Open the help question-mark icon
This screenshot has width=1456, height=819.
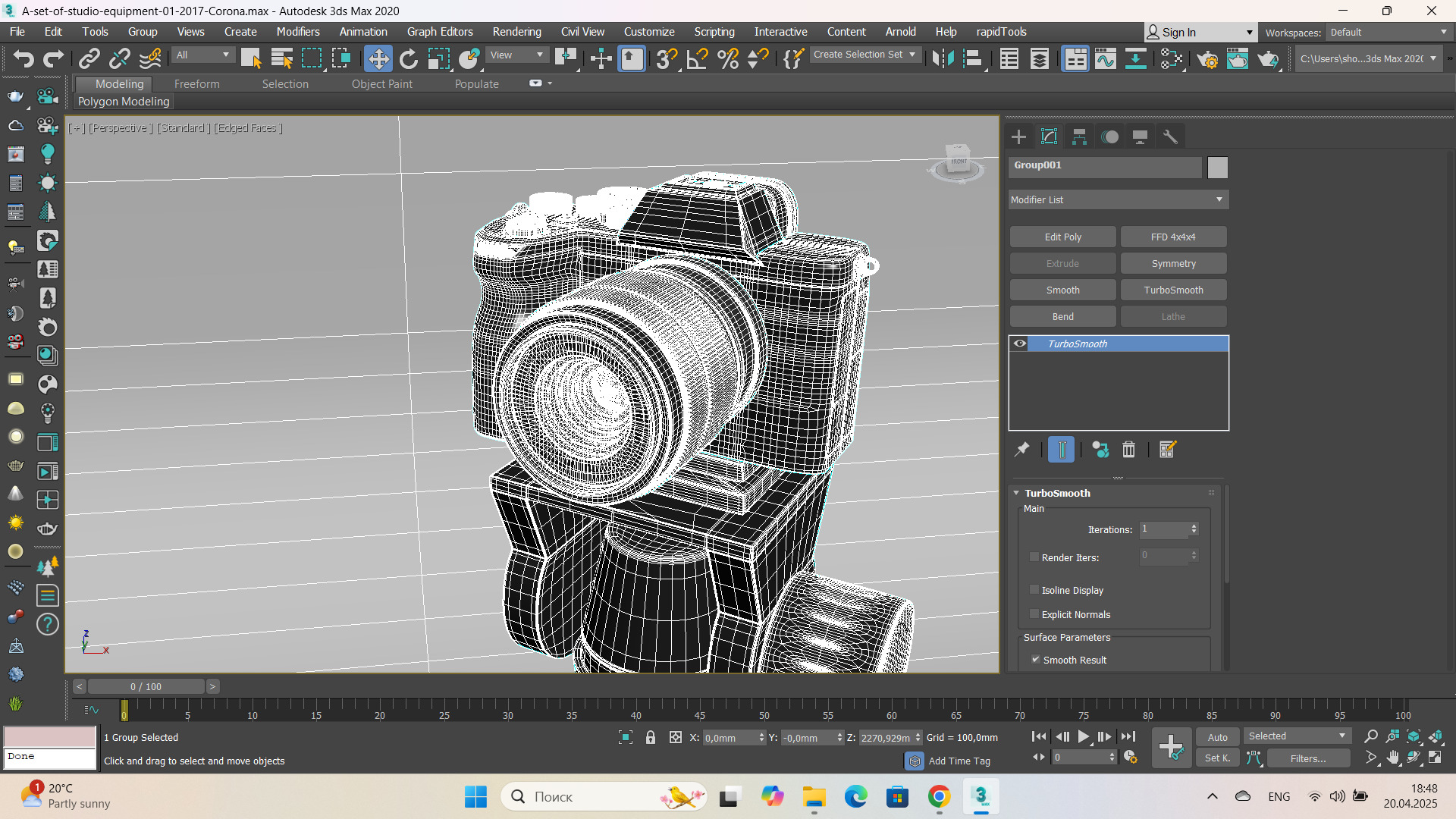coord(47,624)
